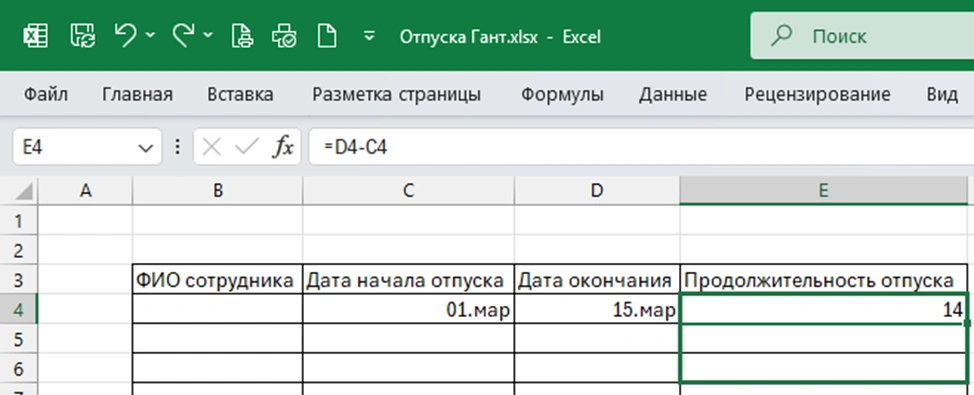The height and width of the screenshot is (395, 974).
Task: Select row 5 header
Action: [x=19, y=339]
